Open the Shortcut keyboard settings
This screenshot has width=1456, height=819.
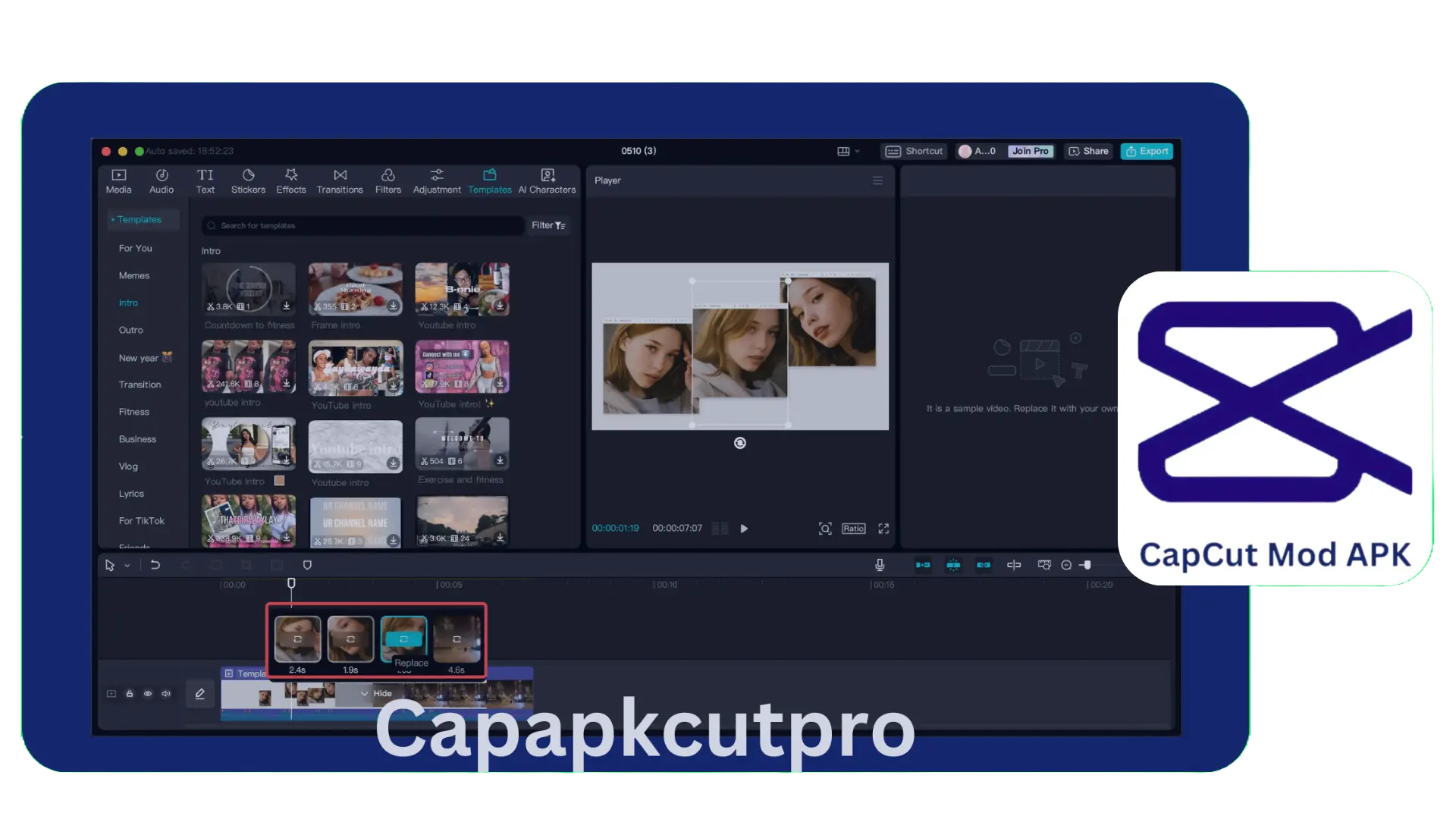(914, 151)
